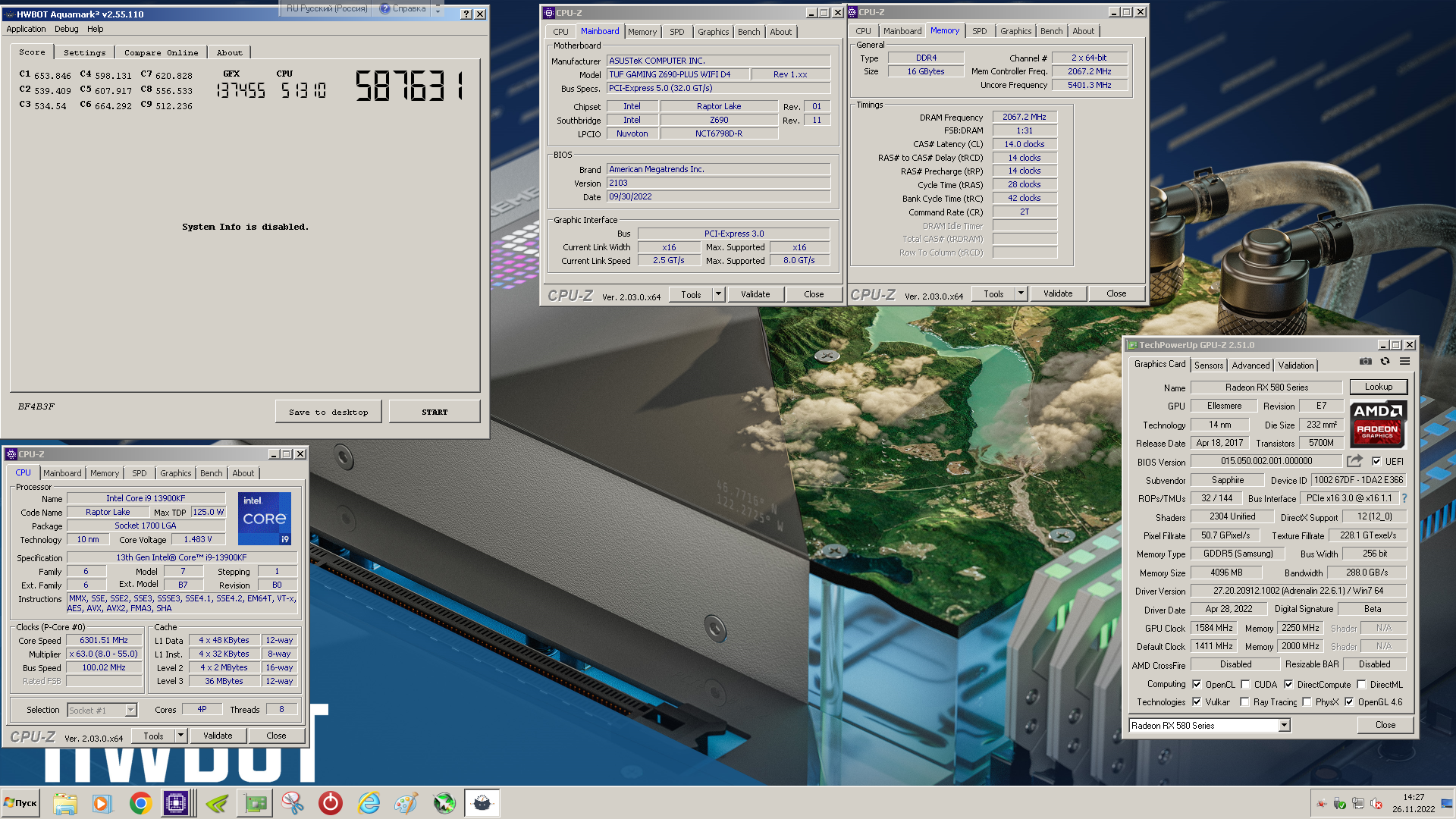1456x819 pixels.
Task: Open the green arrow ball app in taskbar
Action: click(444, 803)
